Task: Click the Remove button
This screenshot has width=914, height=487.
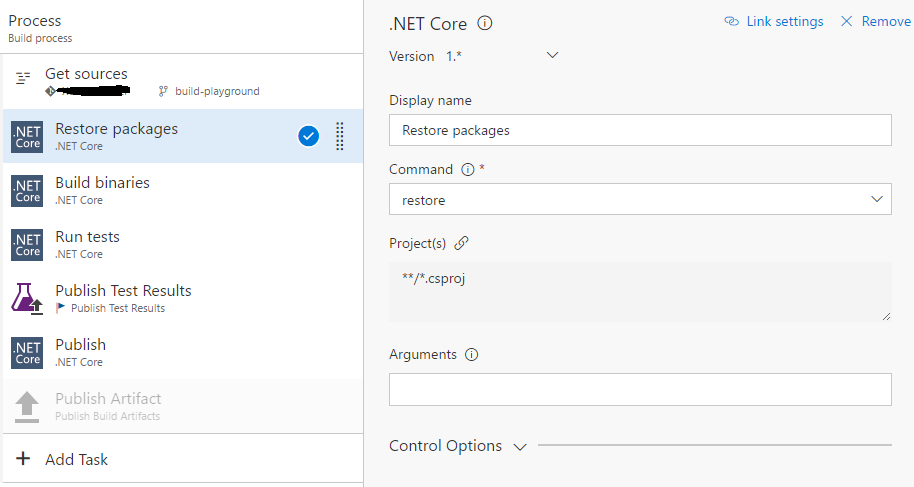Action: 875,22
